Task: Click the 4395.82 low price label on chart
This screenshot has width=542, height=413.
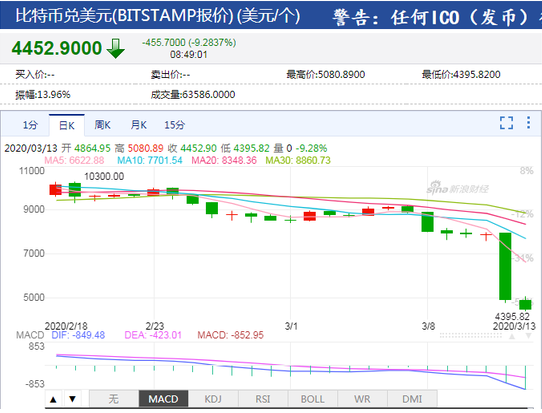Action: click(512, 316)
